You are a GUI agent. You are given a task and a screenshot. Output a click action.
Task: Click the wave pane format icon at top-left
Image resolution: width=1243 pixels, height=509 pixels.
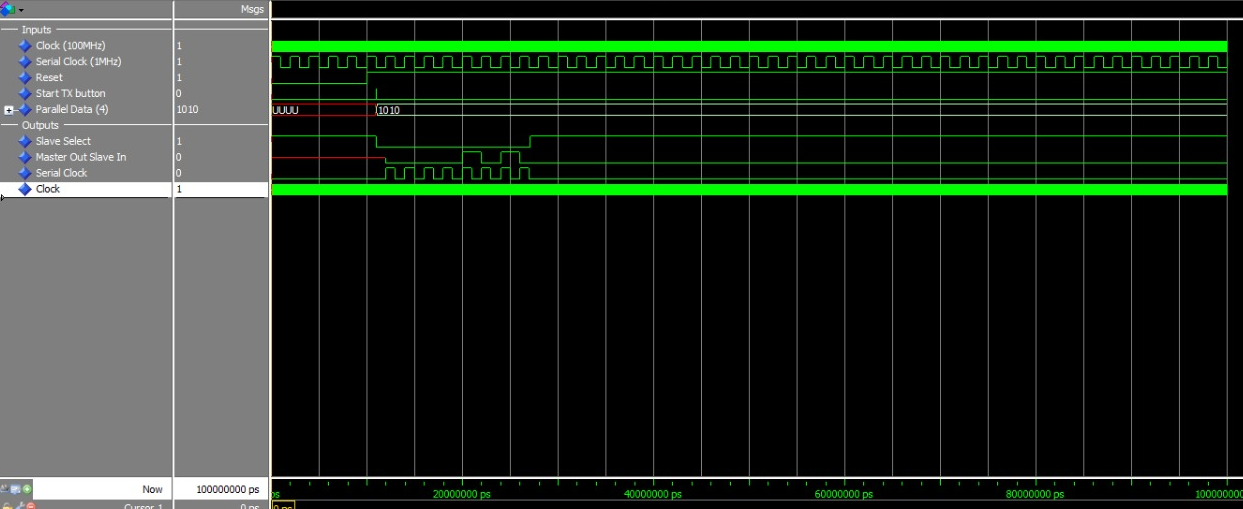[7, 9]
